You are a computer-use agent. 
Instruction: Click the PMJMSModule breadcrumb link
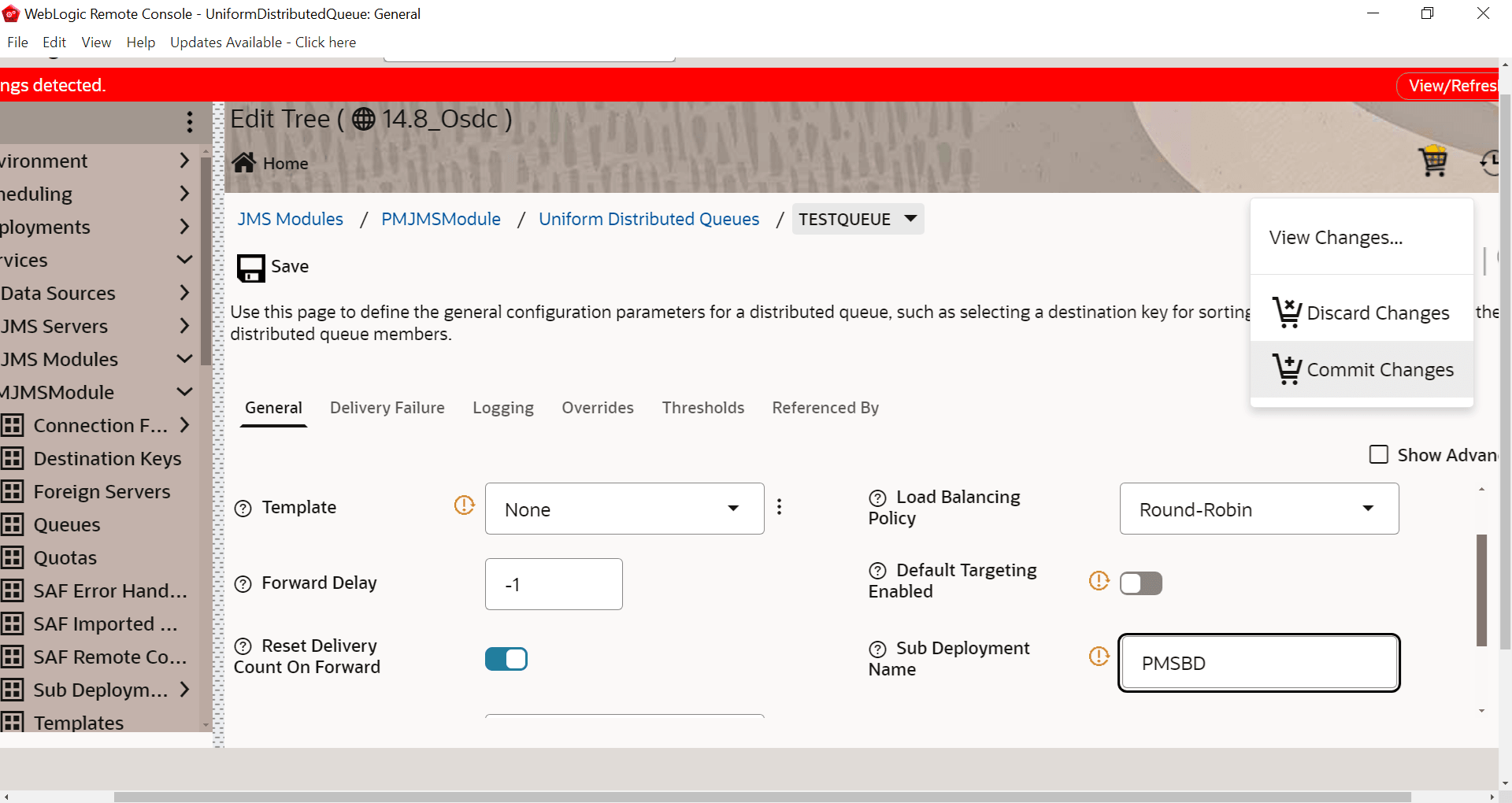click(441, 219)
